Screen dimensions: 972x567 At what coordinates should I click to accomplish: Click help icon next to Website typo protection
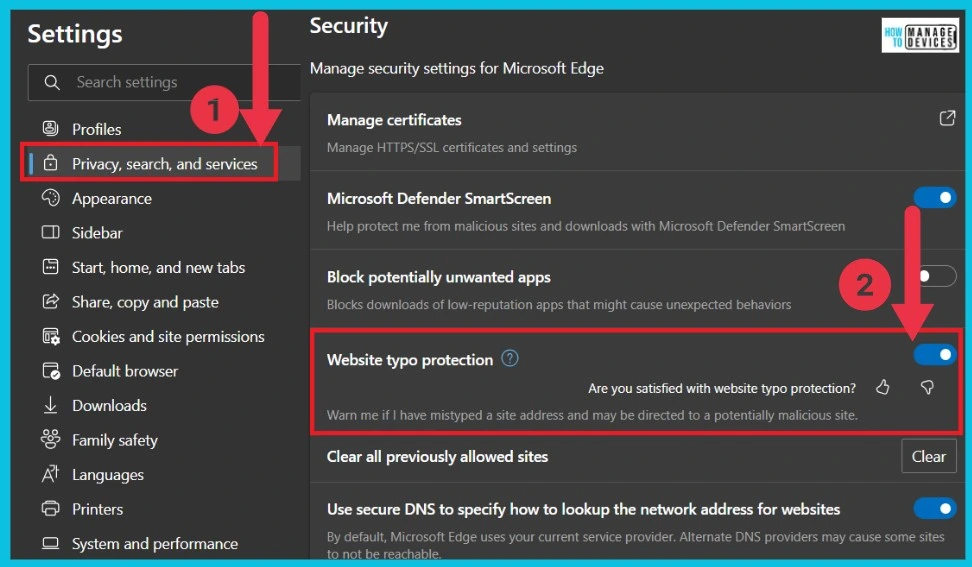pos(510,358)
